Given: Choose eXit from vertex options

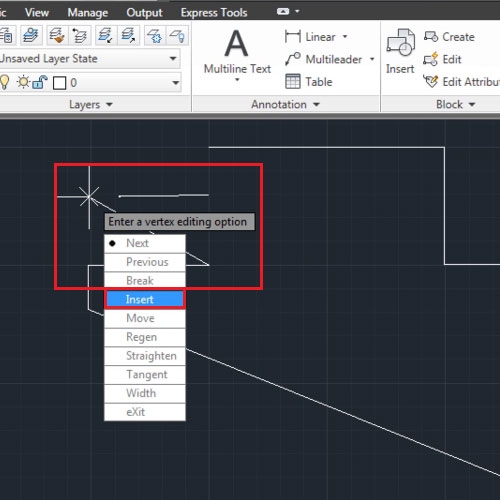Looking at the screenshot, I should click(x=145, y=412).
